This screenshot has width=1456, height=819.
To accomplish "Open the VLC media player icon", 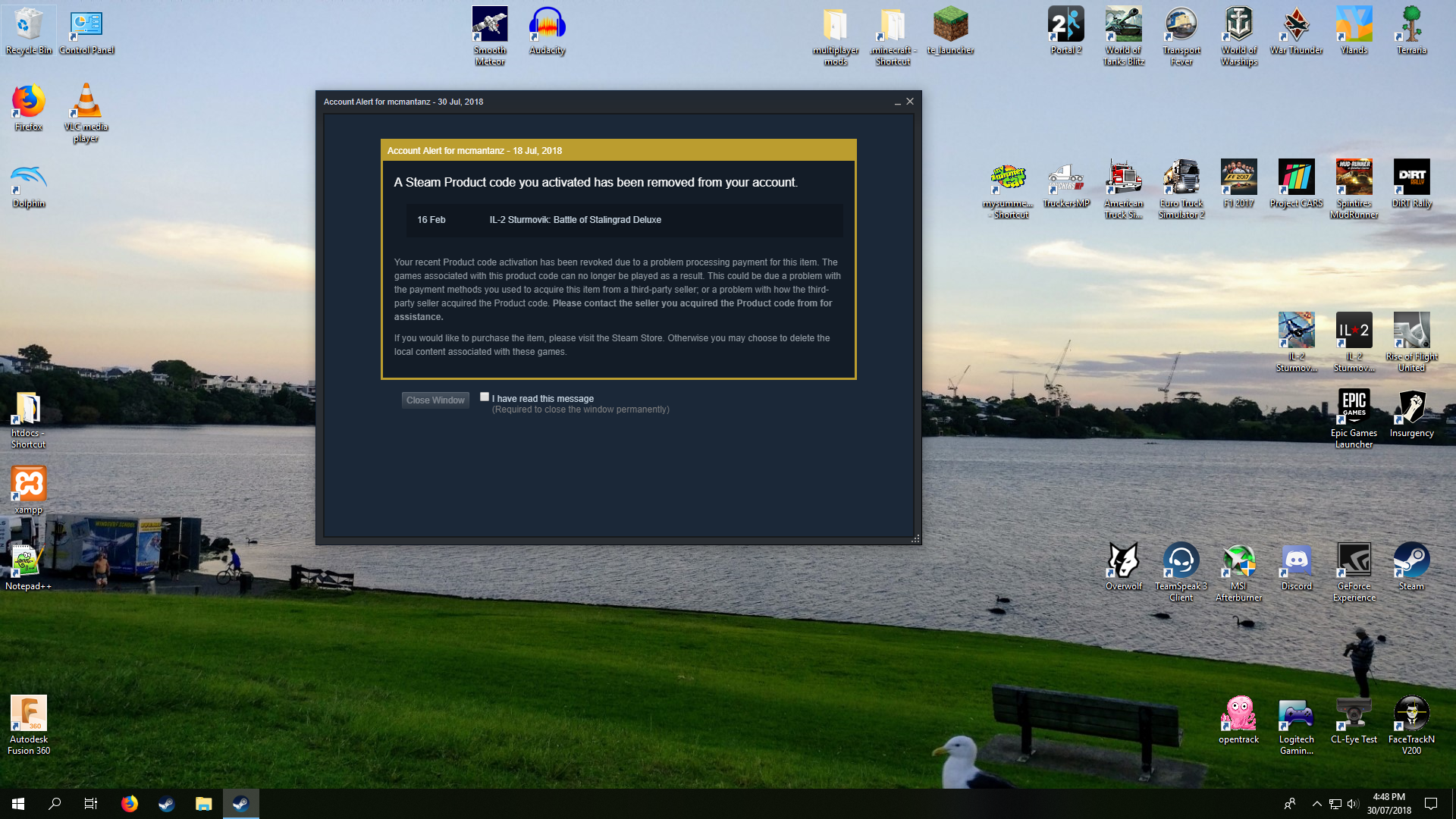I will coord(86,112).
